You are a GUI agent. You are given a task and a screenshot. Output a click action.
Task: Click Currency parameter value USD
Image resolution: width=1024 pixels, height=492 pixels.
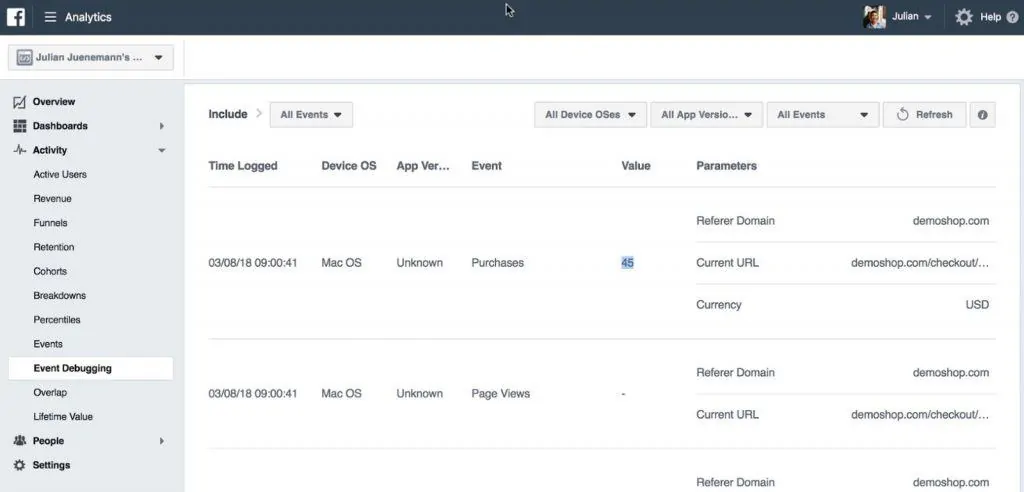coord(977,304)
